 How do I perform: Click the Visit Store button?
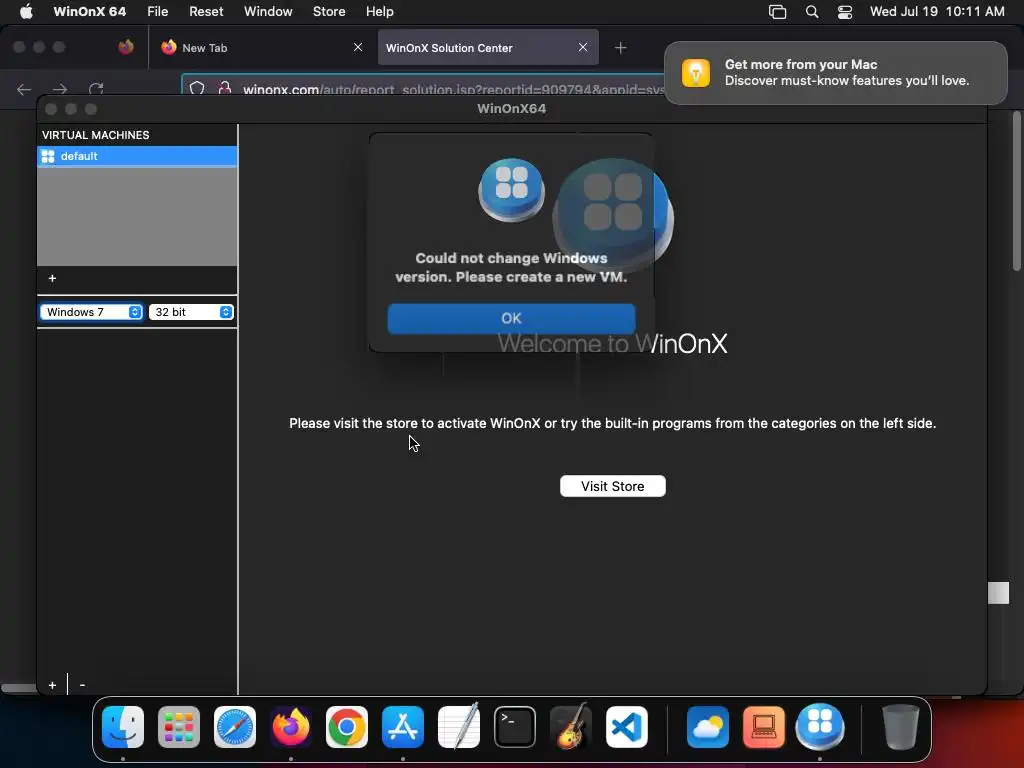coord(613,486)
